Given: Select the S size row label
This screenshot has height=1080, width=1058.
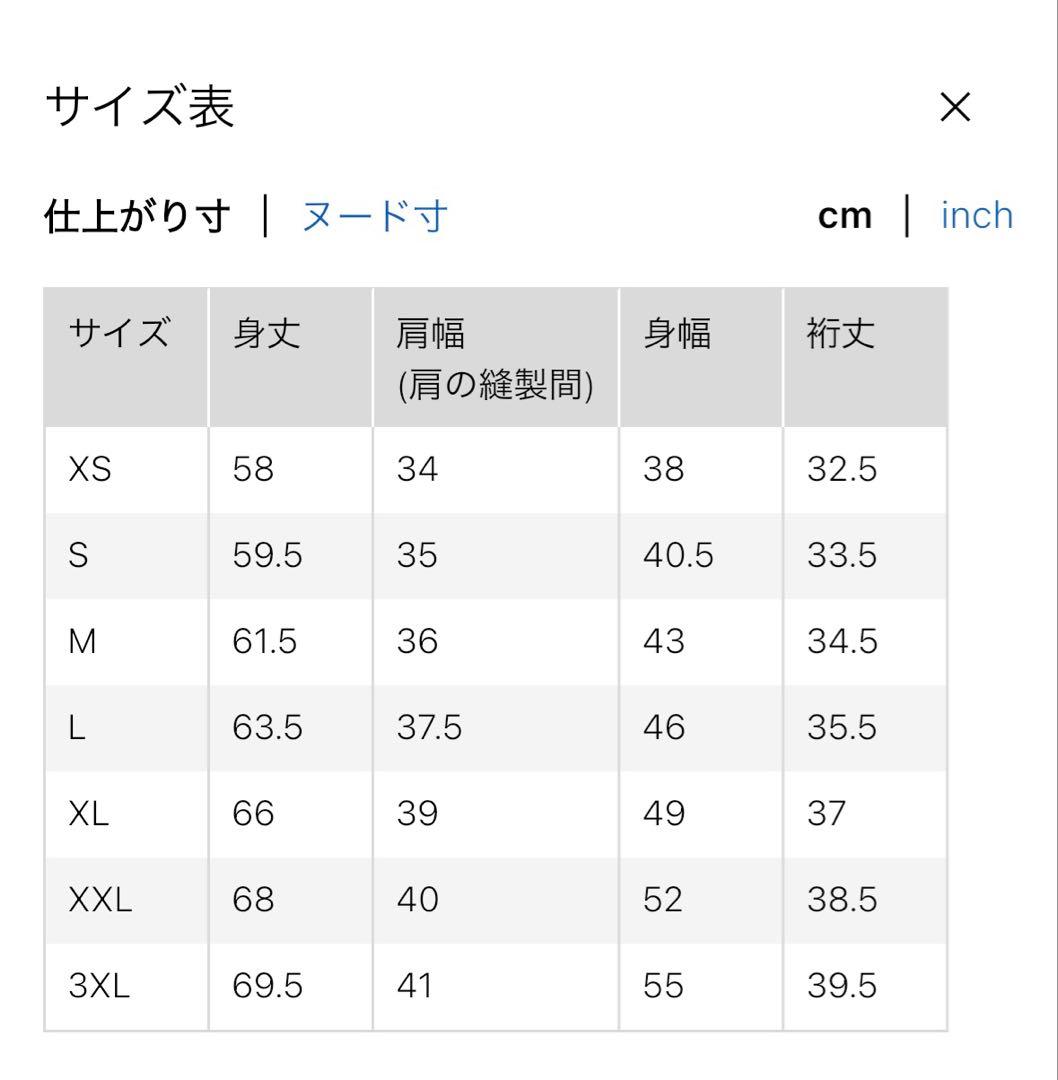Looking at the screenshot, I should coord(79,555).
